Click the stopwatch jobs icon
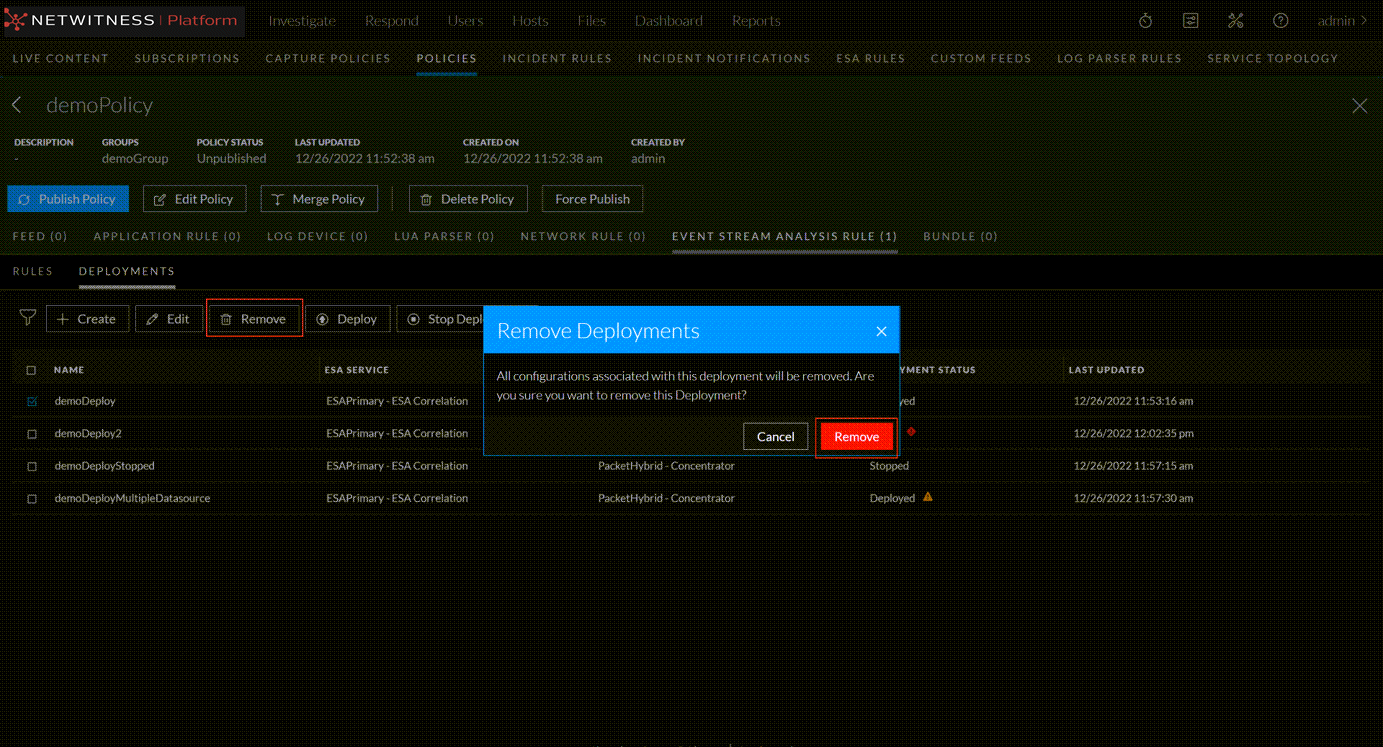The width and height of the screenshot is (1383, 747). tap(1146, 21)
